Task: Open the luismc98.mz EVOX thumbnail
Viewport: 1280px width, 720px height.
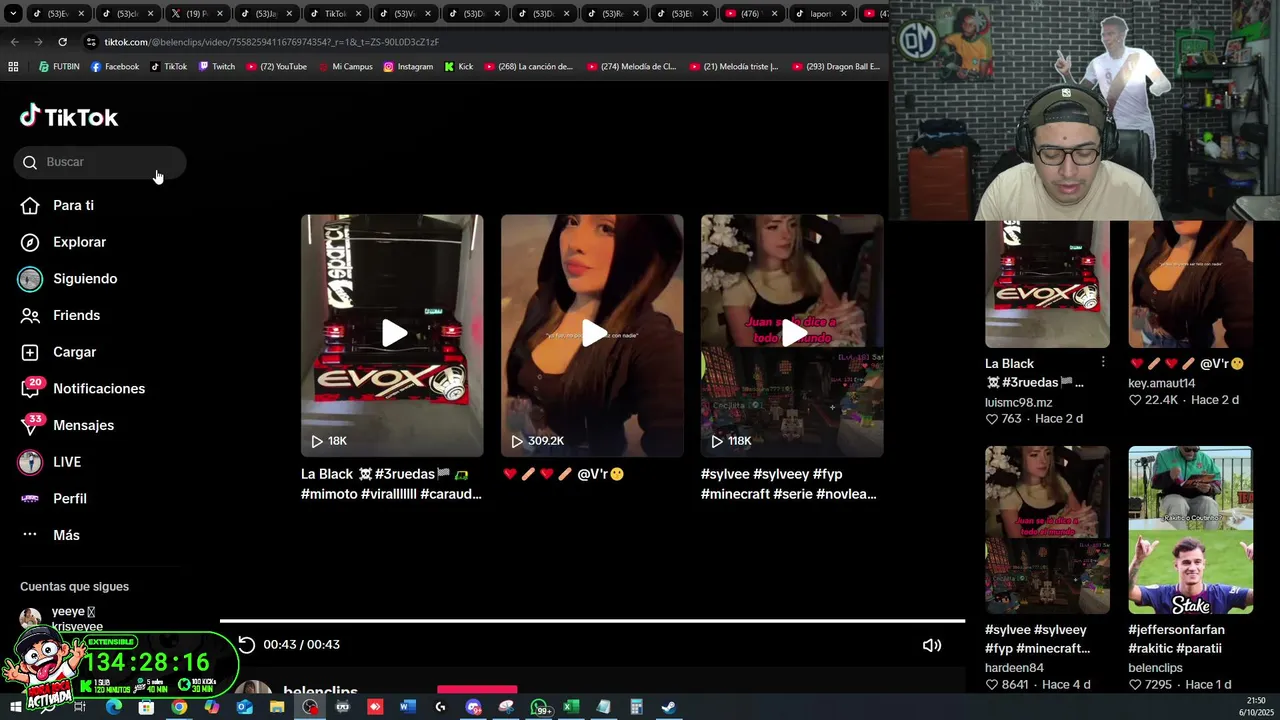Action: 1047,284
